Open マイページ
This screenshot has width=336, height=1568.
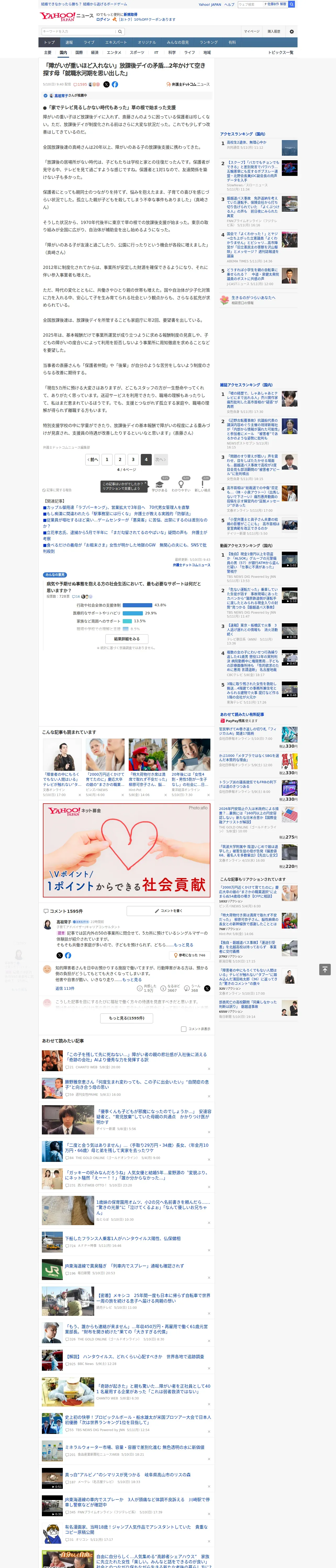(252, 32)
